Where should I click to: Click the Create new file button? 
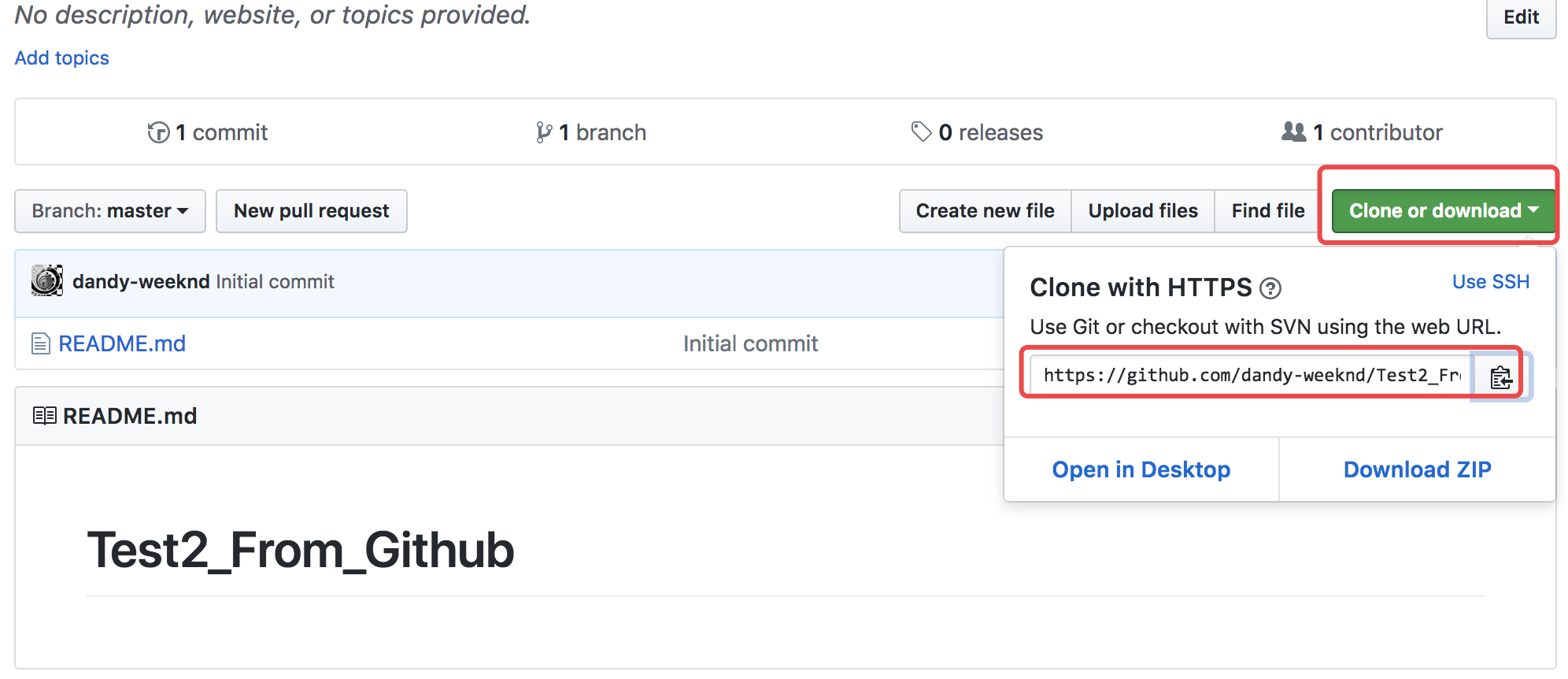coord(985,211)
